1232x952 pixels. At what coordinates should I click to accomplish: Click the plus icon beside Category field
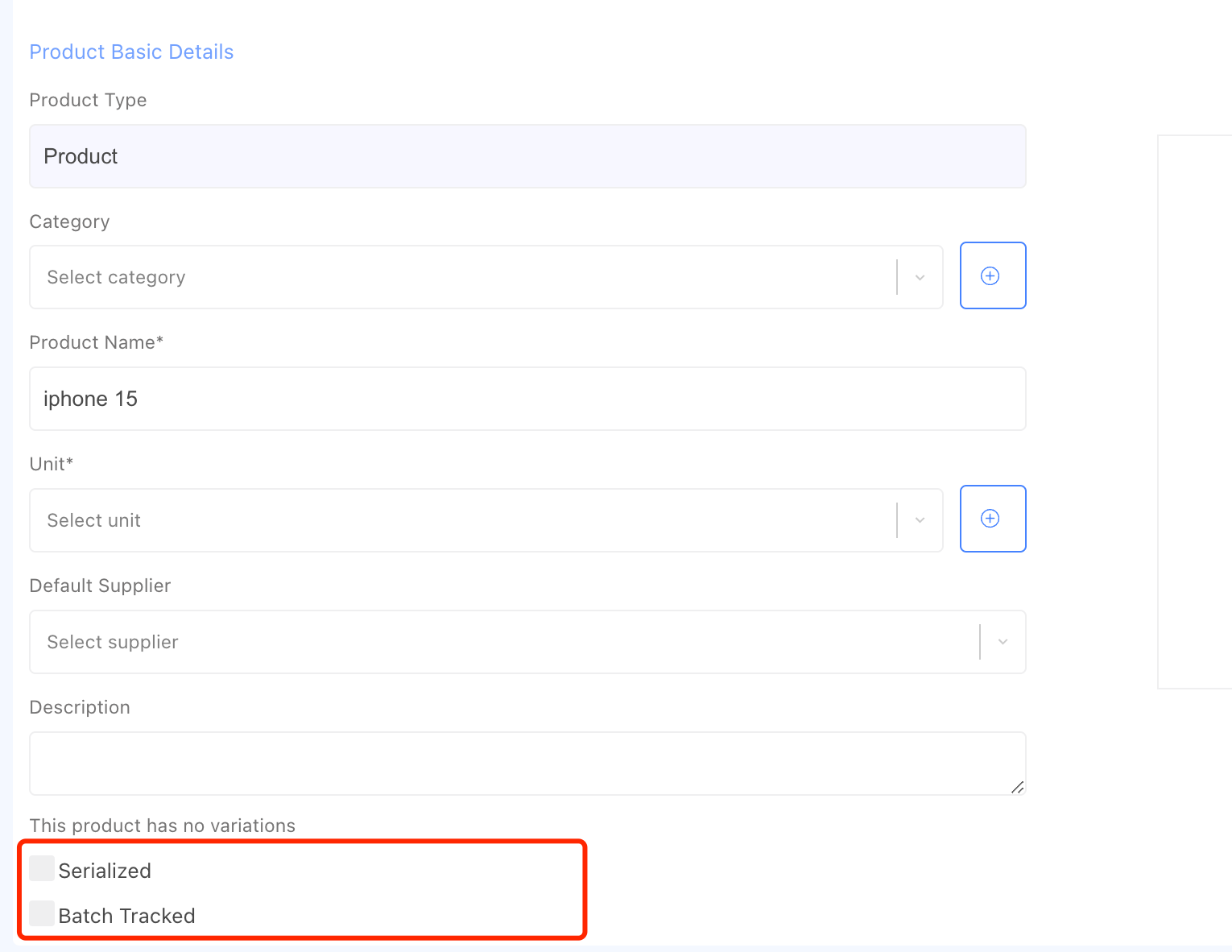click(992, 275)
